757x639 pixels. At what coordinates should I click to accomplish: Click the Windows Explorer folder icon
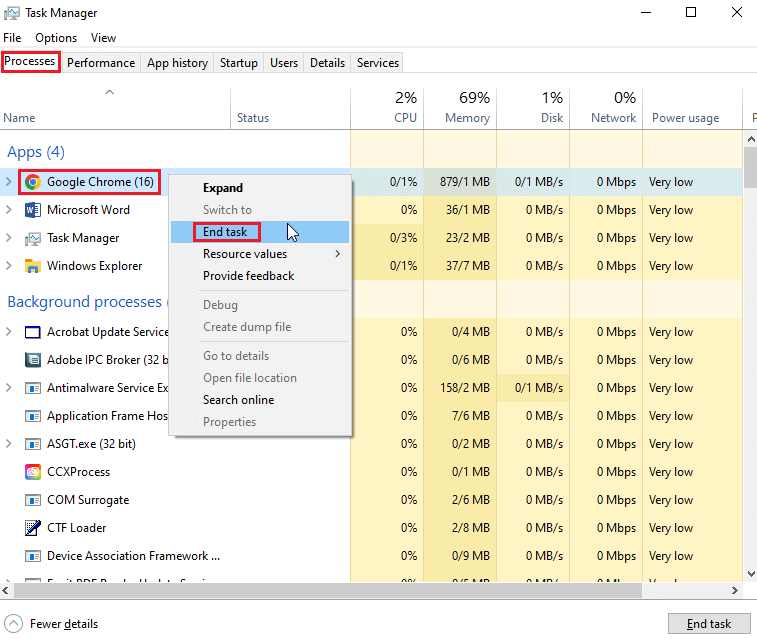point(33,266)
